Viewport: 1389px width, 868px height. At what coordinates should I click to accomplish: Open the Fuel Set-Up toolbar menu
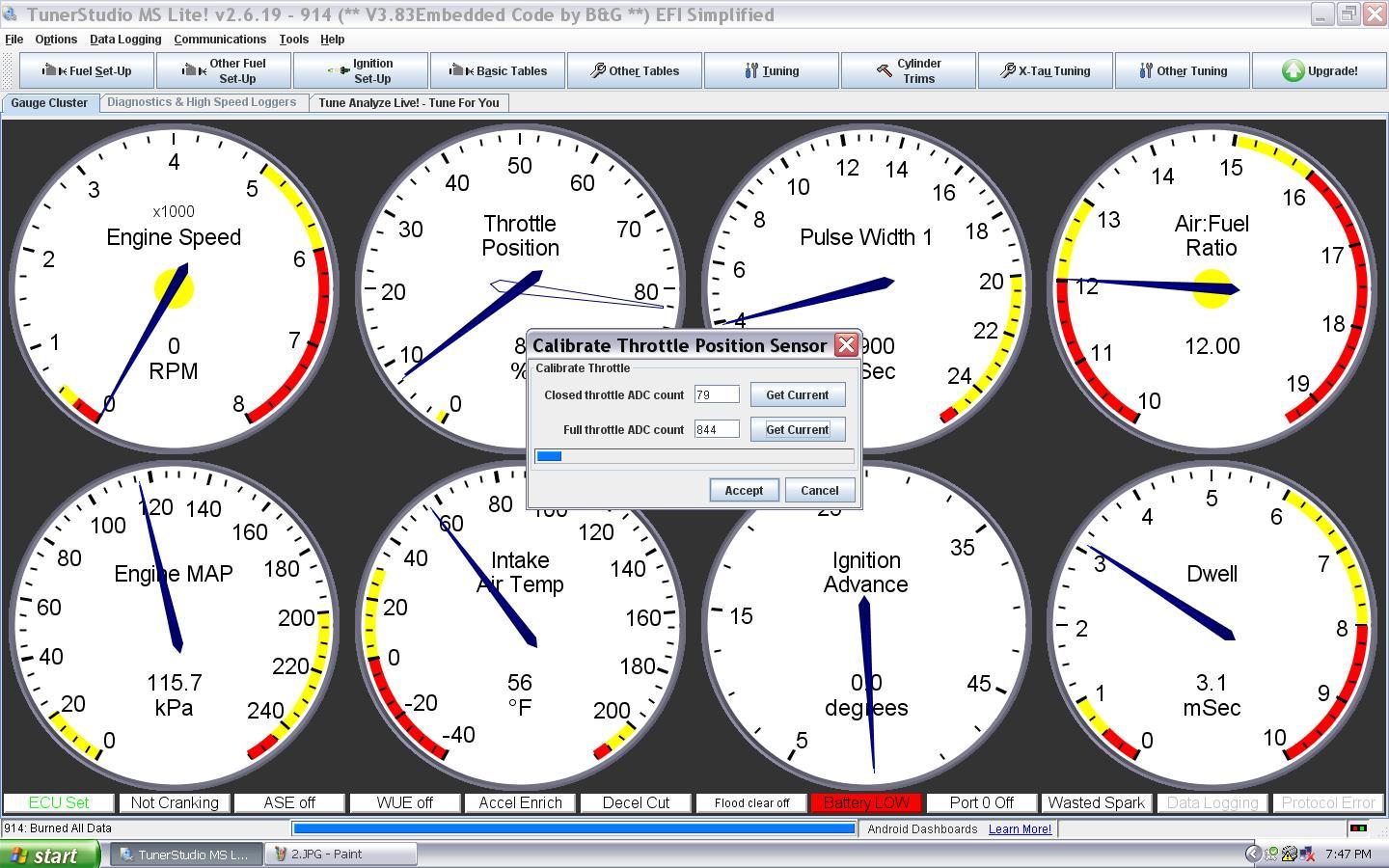[87, 70]
